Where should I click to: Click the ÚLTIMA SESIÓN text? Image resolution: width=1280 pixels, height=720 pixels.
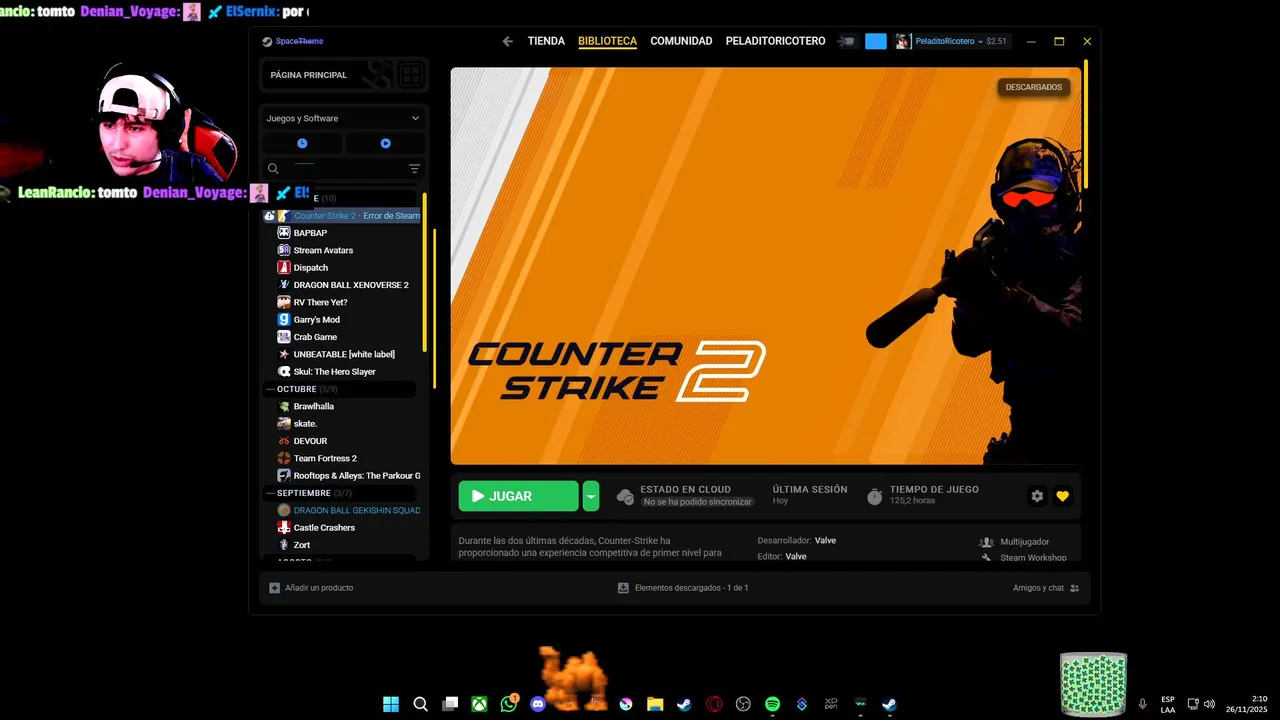click(x=810, y=490)
